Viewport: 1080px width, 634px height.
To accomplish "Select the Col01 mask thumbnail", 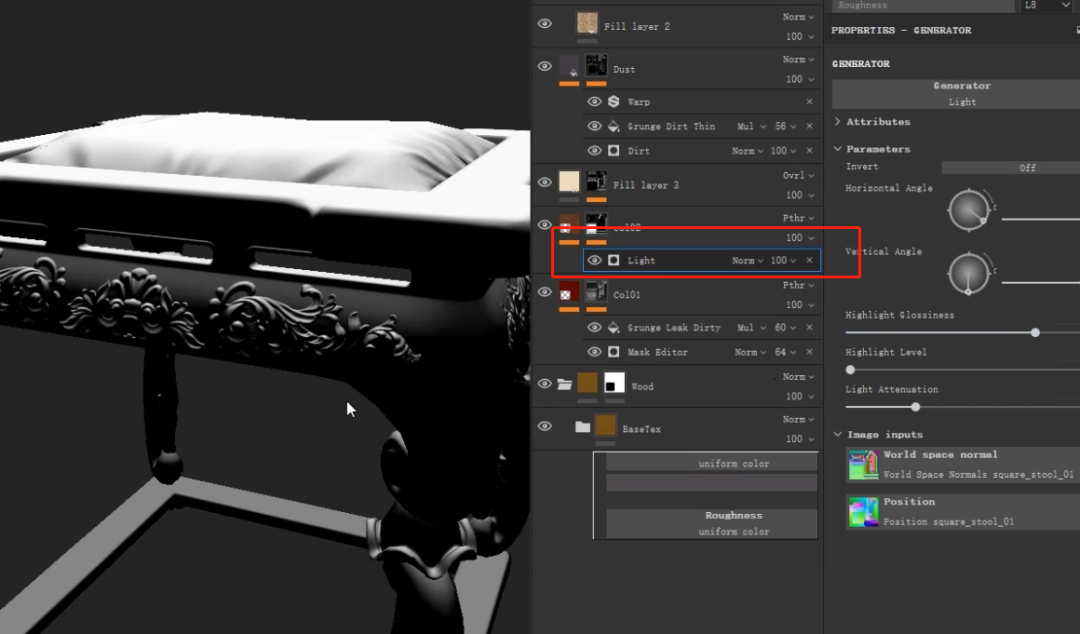I will [x=596, y=292].
